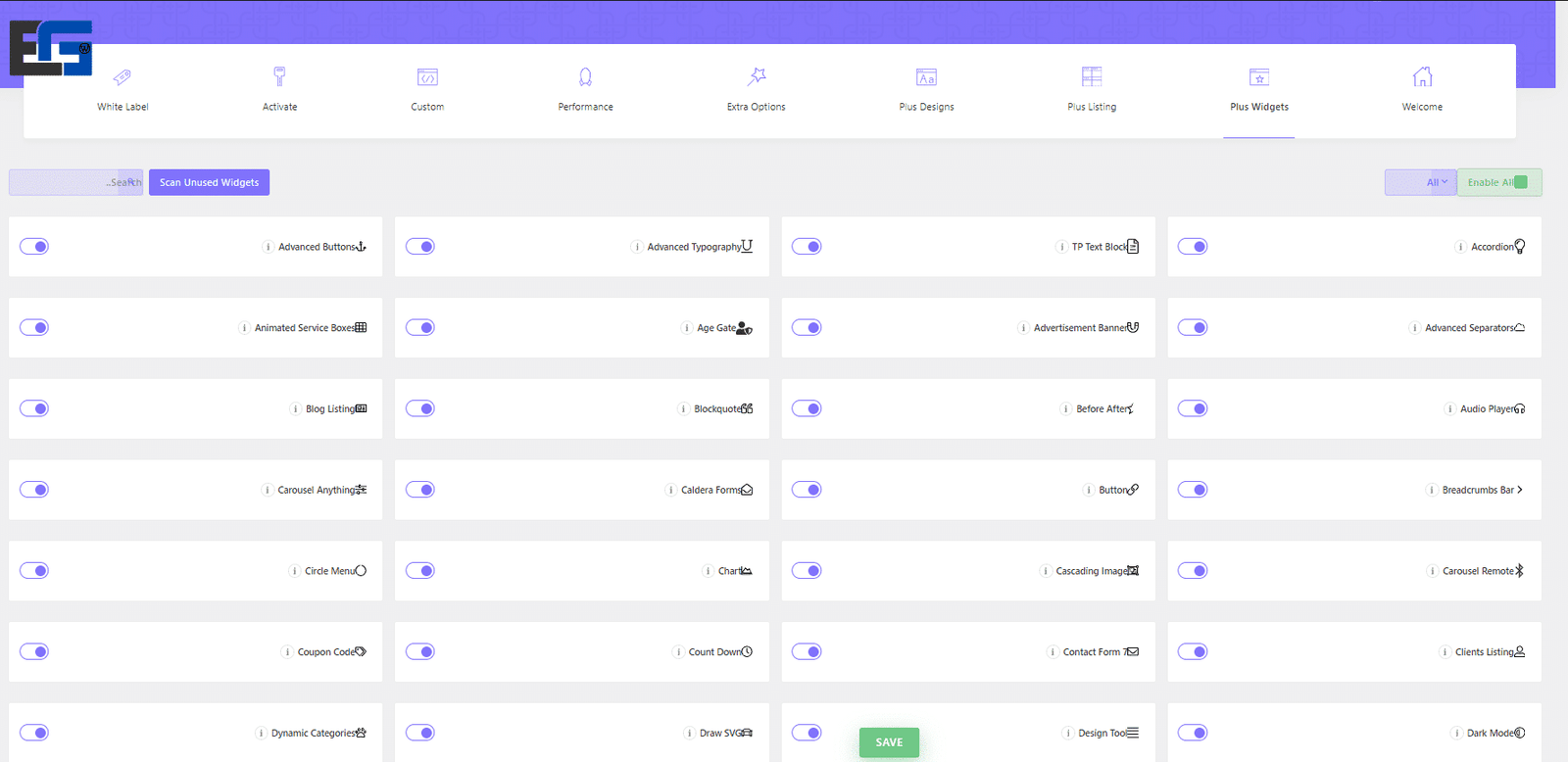Click the info icon beside Age Gate
The image size is (1568, 762).
click(686, 328)
